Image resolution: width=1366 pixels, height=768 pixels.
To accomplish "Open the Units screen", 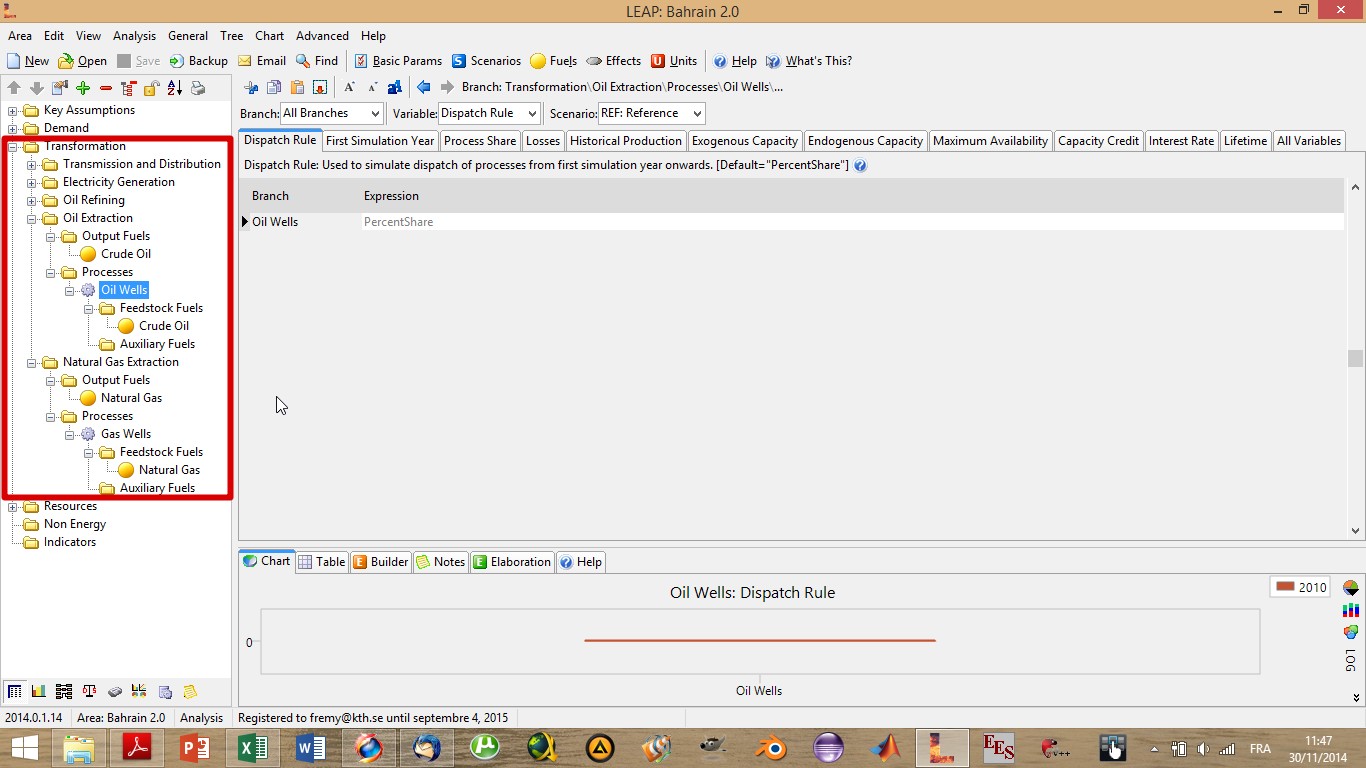I will point(674,61).
